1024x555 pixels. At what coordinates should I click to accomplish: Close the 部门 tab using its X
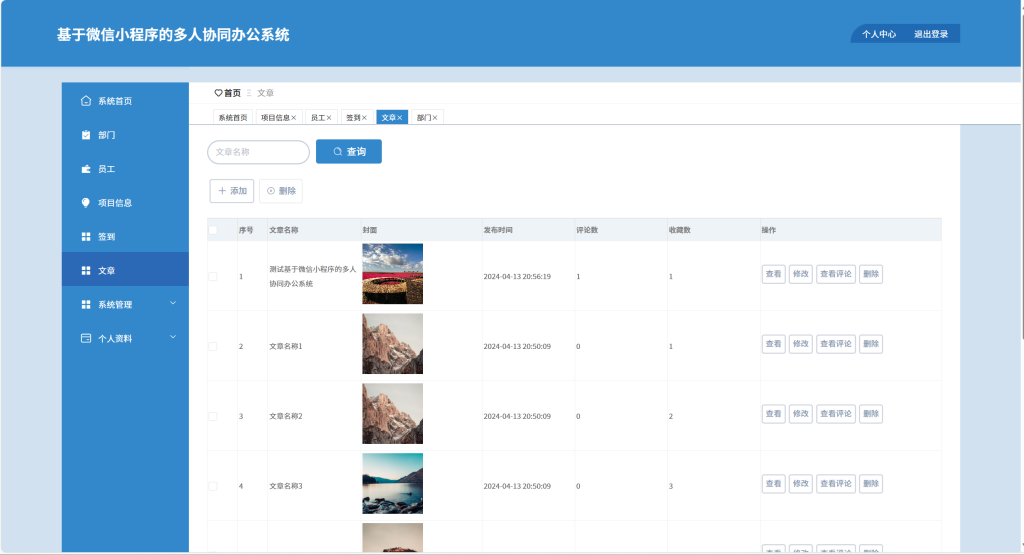[435, 118]
